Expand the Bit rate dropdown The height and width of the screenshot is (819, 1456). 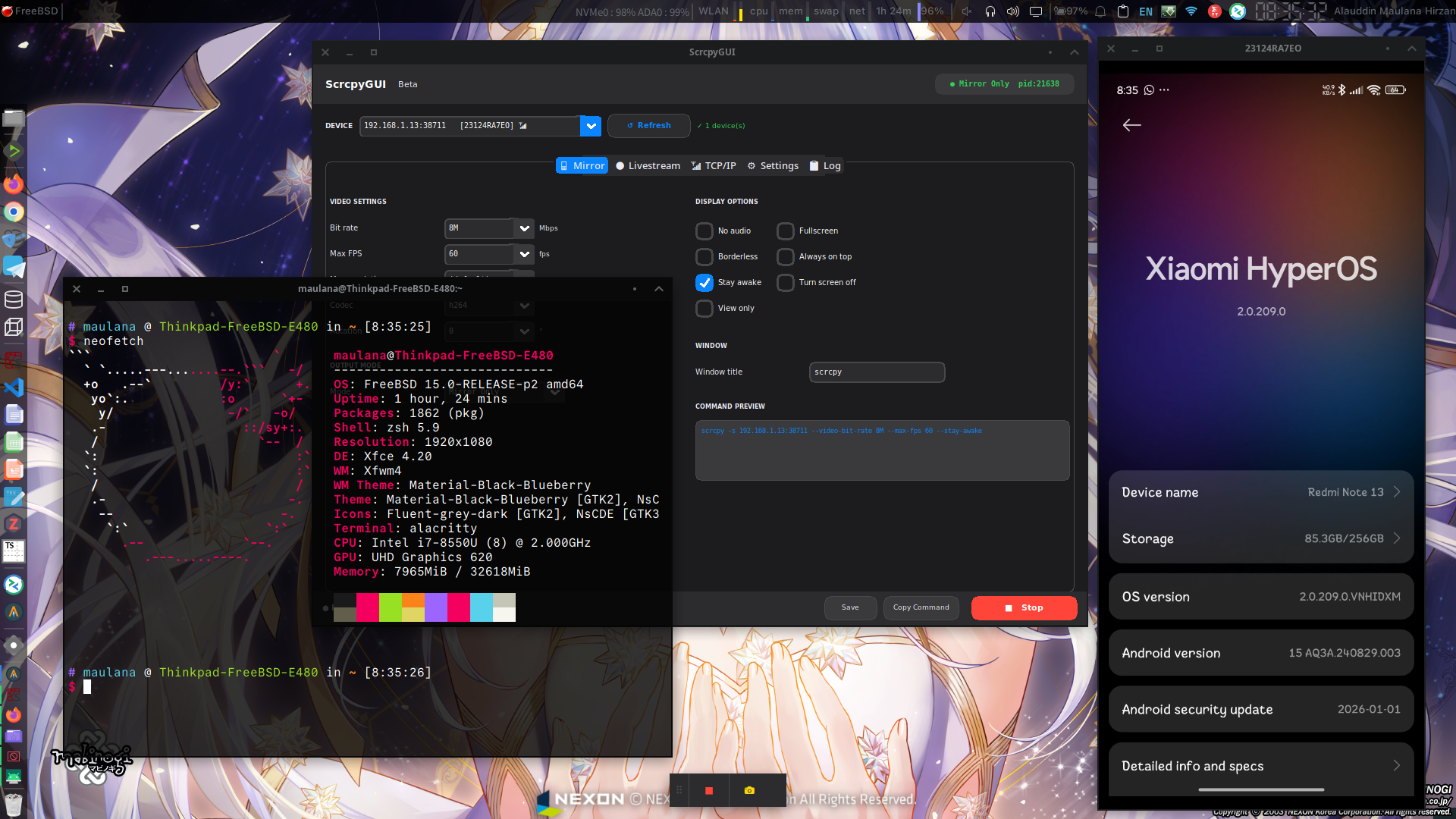point(524,228)
